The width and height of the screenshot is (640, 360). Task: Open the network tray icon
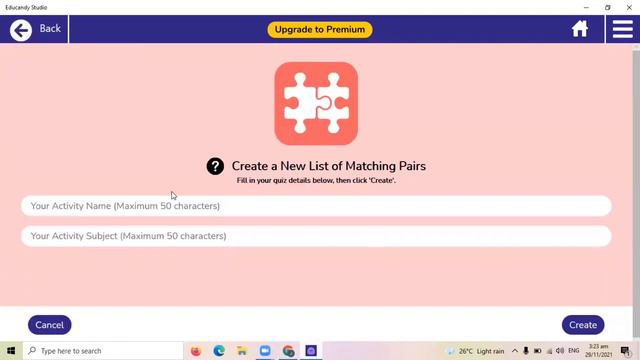tap(549, 351)
